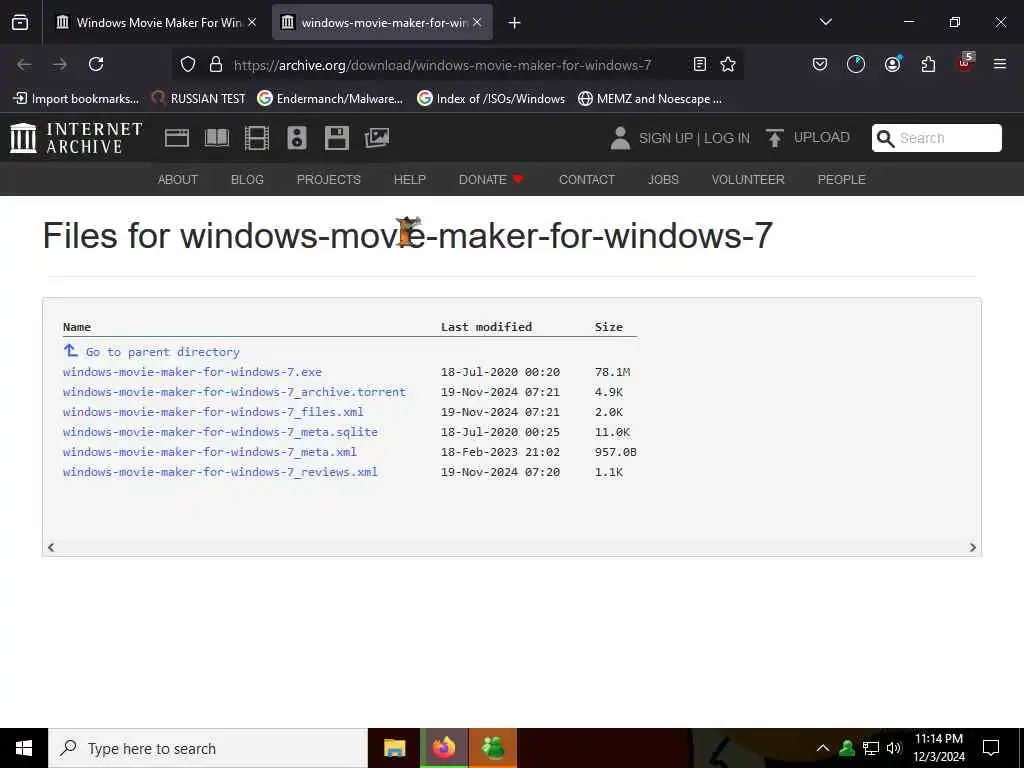Viewport: 1024px width, 768px height.
Task: Download windows-movie-maker-for-windows-7.exe
Action: click(192, 372)
